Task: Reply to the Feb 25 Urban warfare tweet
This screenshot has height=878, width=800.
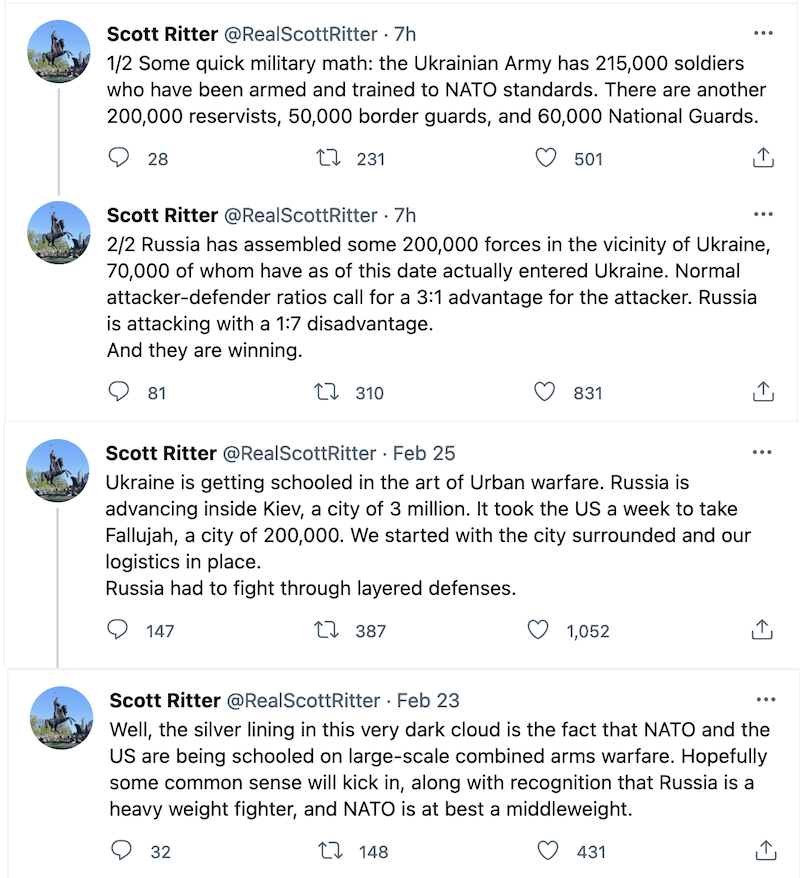Action: point(118,630)
